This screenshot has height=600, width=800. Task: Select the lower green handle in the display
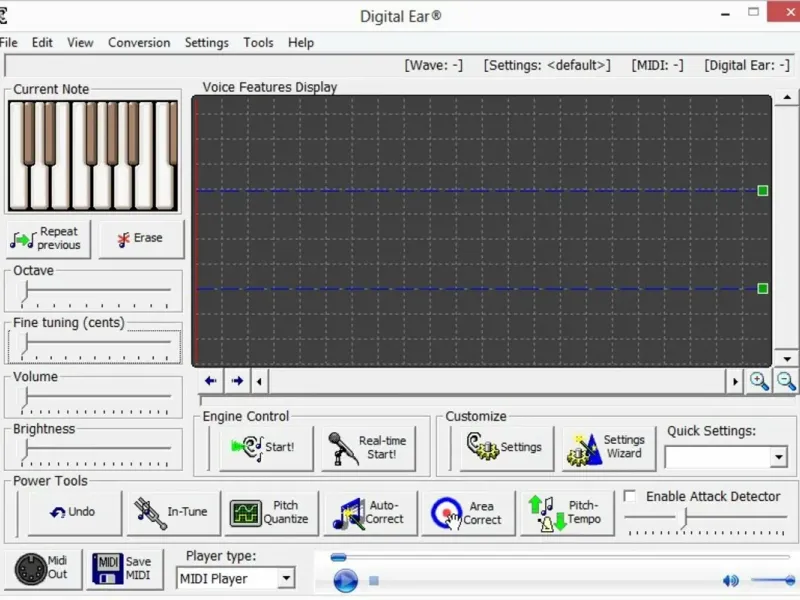pos(763,289)
